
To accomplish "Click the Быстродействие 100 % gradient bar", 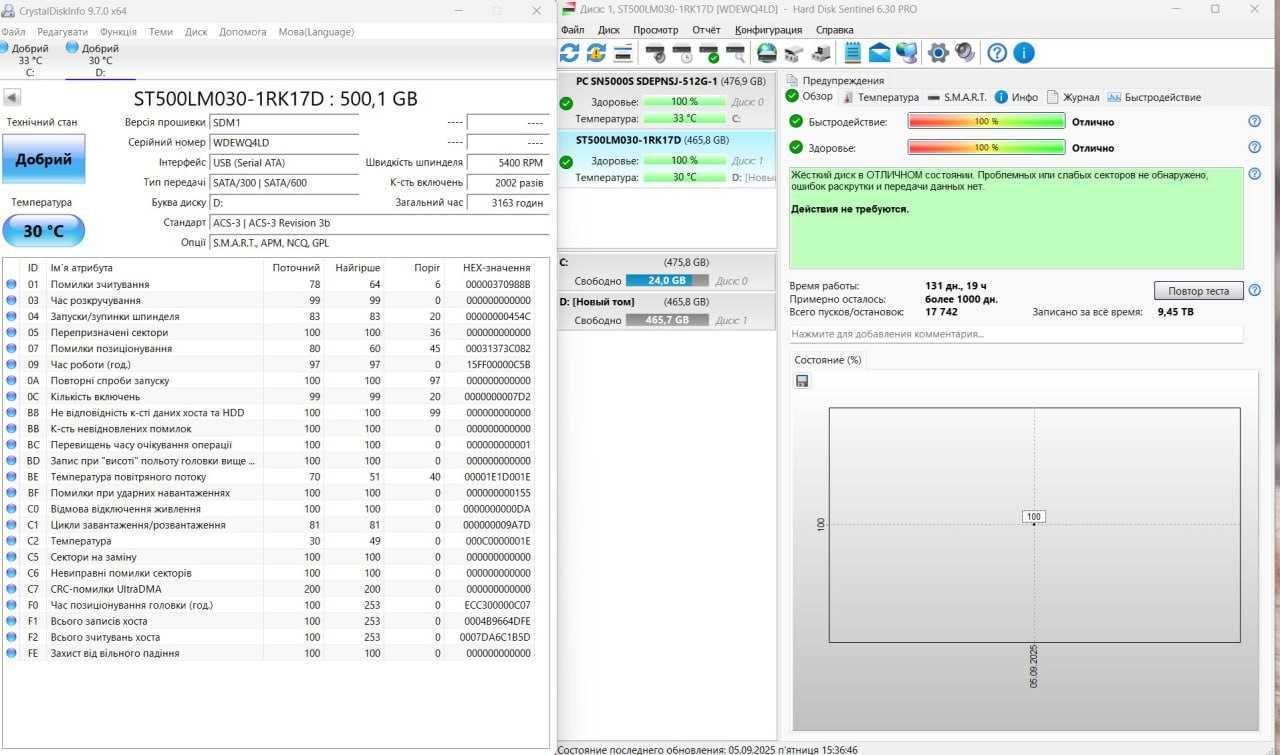I will click(x=986, y=121).
